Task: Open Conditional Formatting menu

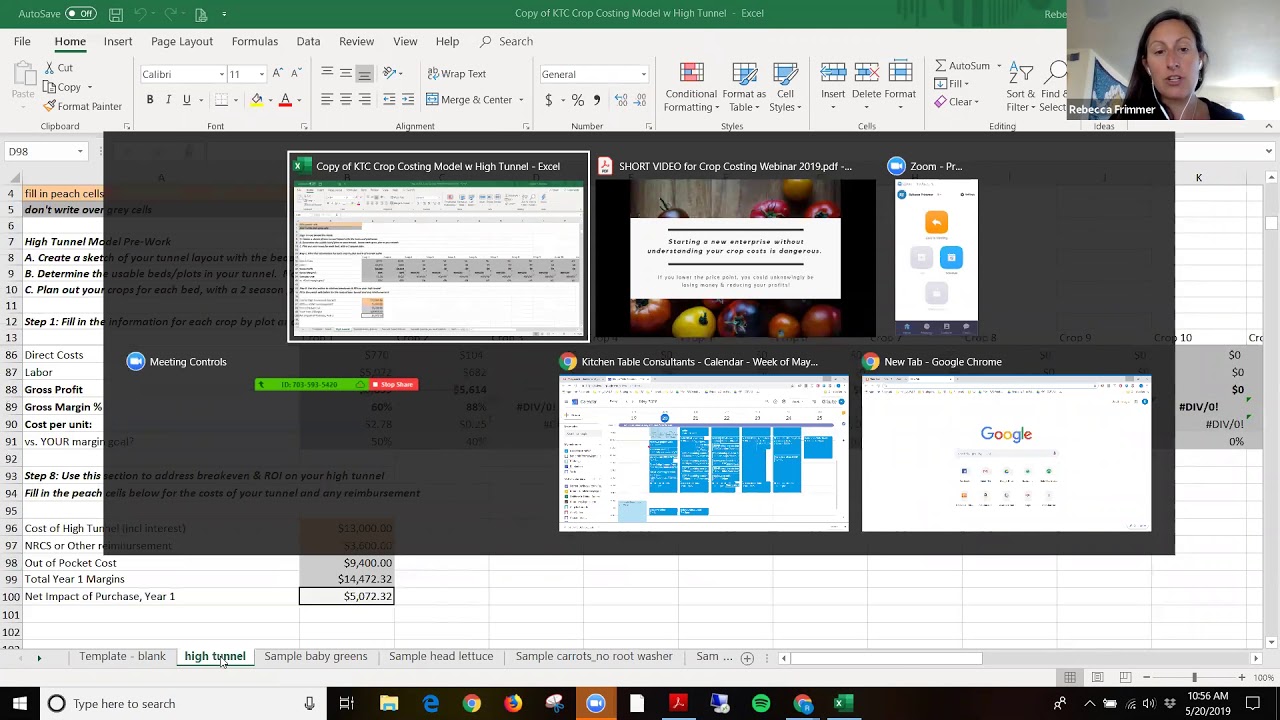Action: click(x=691, y=88)
